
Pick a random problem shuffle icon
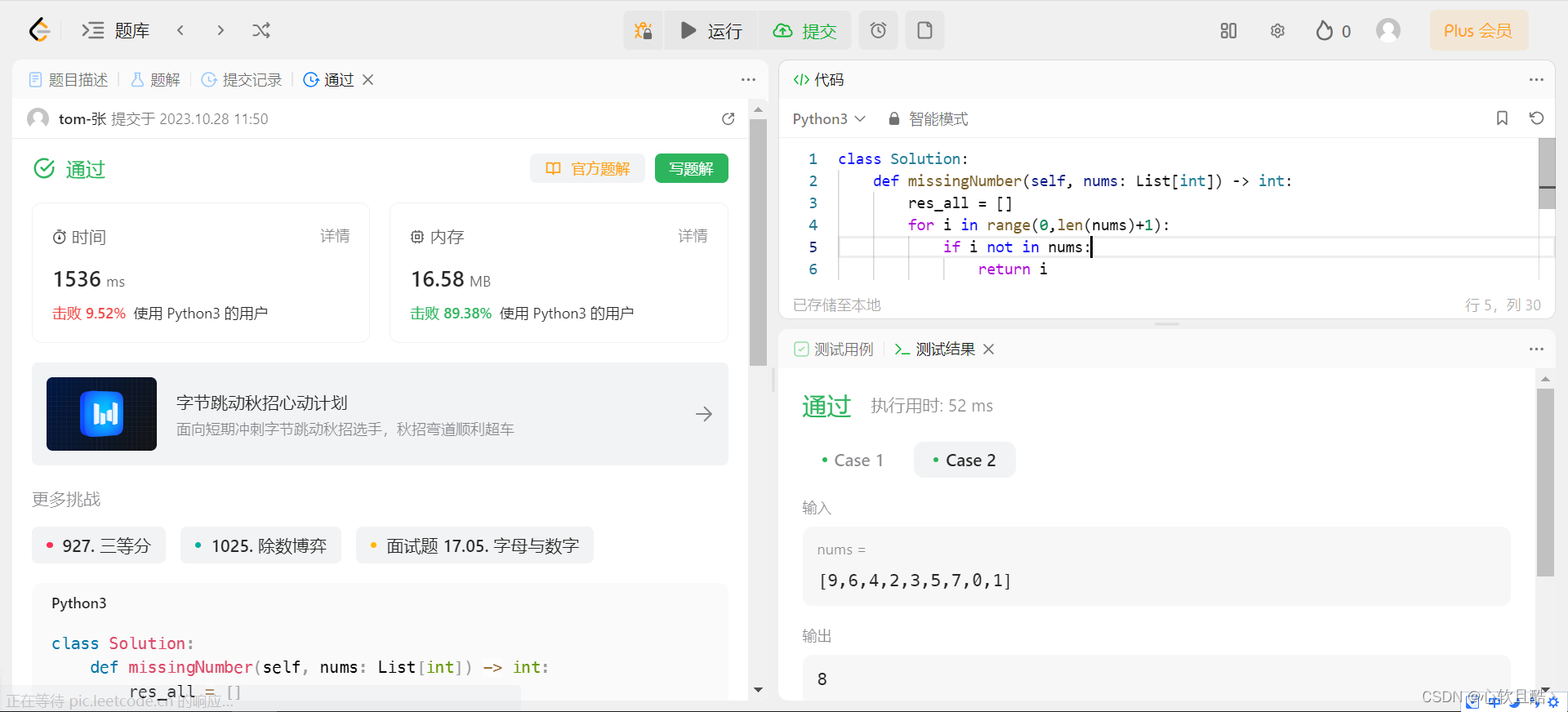coord(261,30)
